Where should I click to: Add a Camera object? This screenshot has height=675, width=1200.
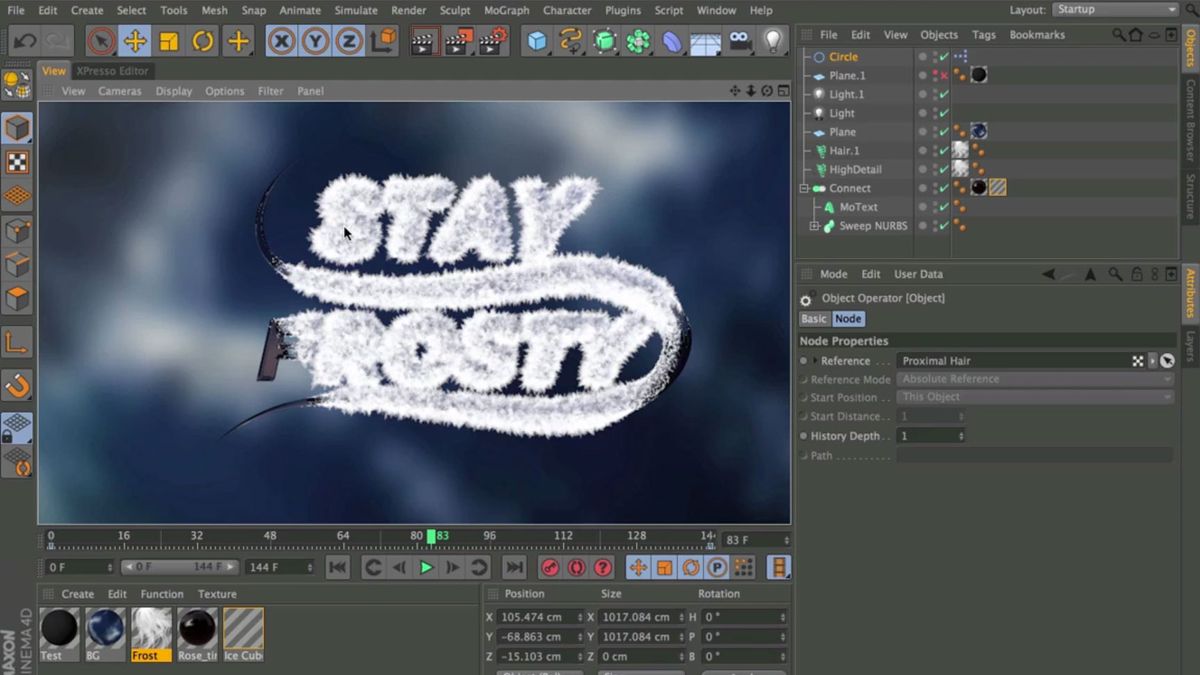[739, 41]
